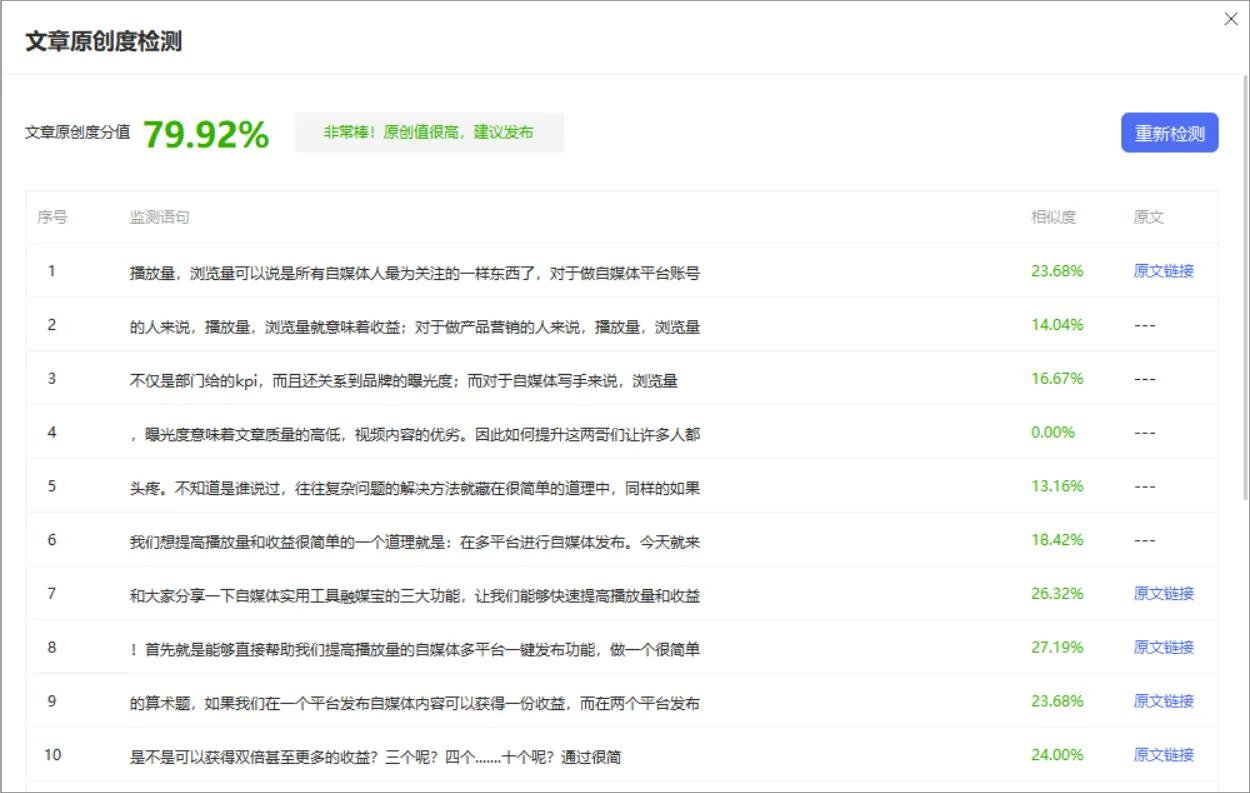Image resolution: width=1250 pixels, height=793 pixels.
Task: Click the 26.32% similarity value in row 7
Action: click(1058, 593)
